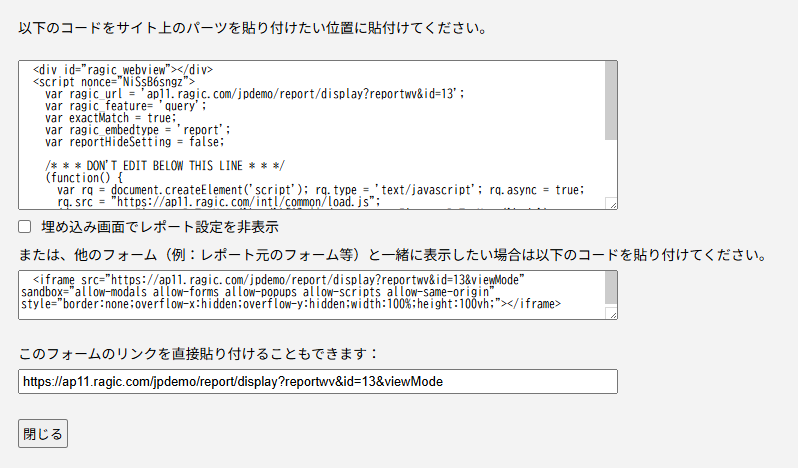Click the resize handle of embed code box
798x468 pixels.
click(611, 203)
